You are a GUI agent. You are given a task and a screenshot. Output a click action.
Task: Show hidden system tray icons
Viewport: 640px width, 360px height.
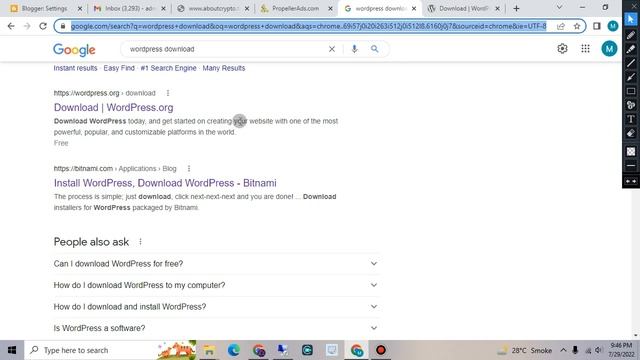coord(563,350)
